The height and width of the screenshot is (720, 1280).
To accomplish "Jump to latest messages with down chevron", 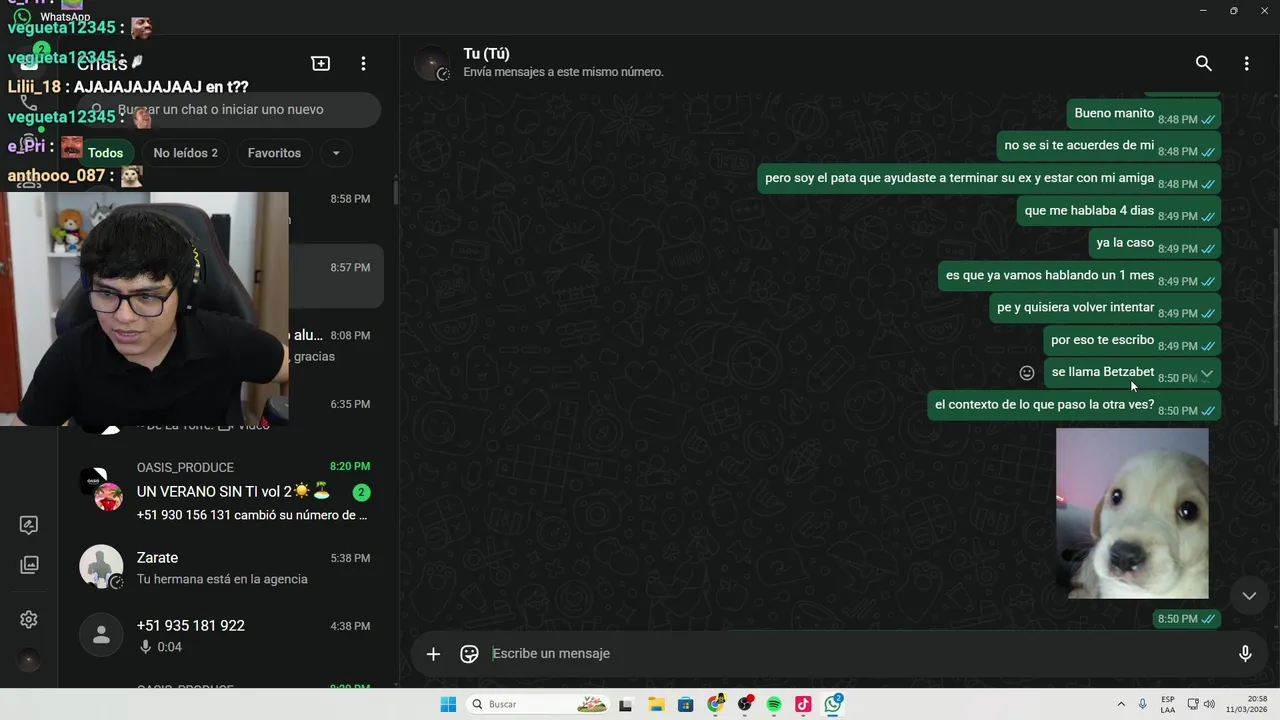I will point(1249,595).
